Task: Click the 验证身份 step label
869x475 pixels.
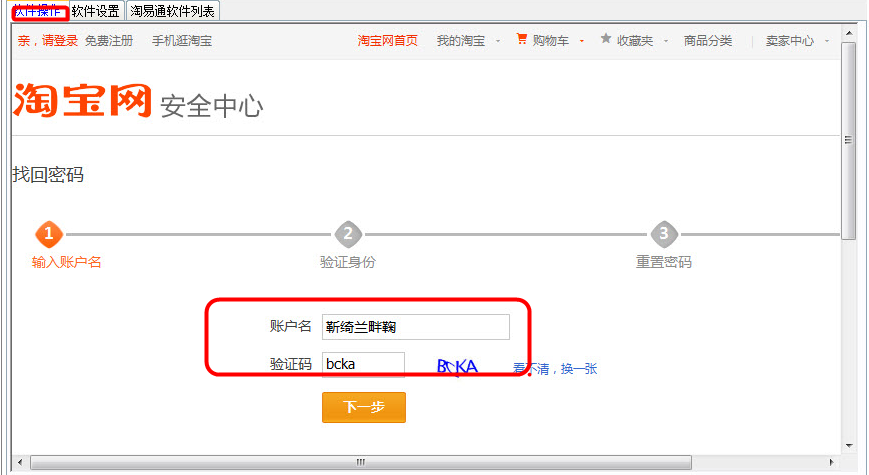Action: tap(348, 262)
